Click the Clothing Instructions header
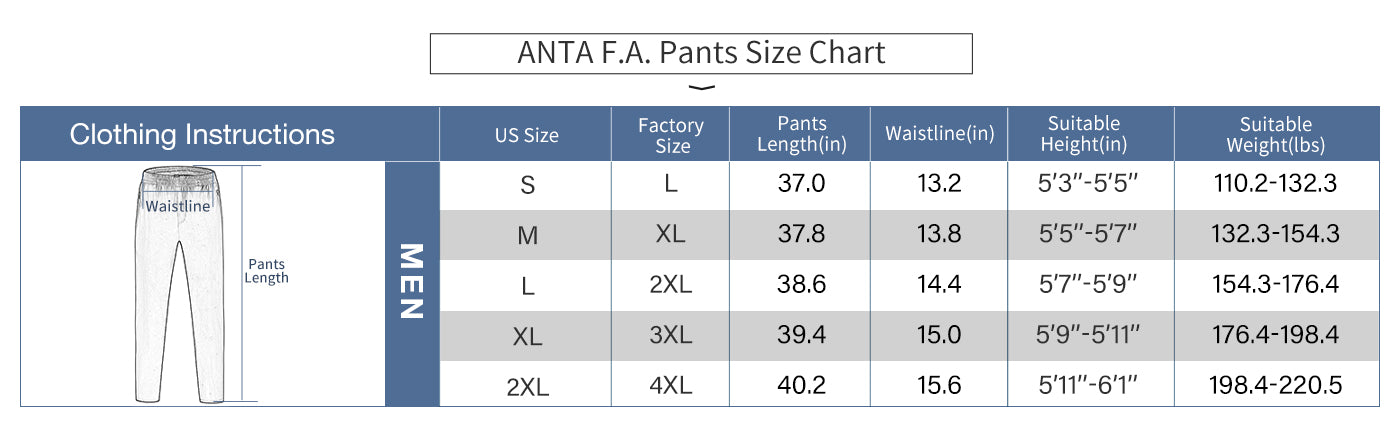This screenshot has height=423, width=1400. click(202, 134)
